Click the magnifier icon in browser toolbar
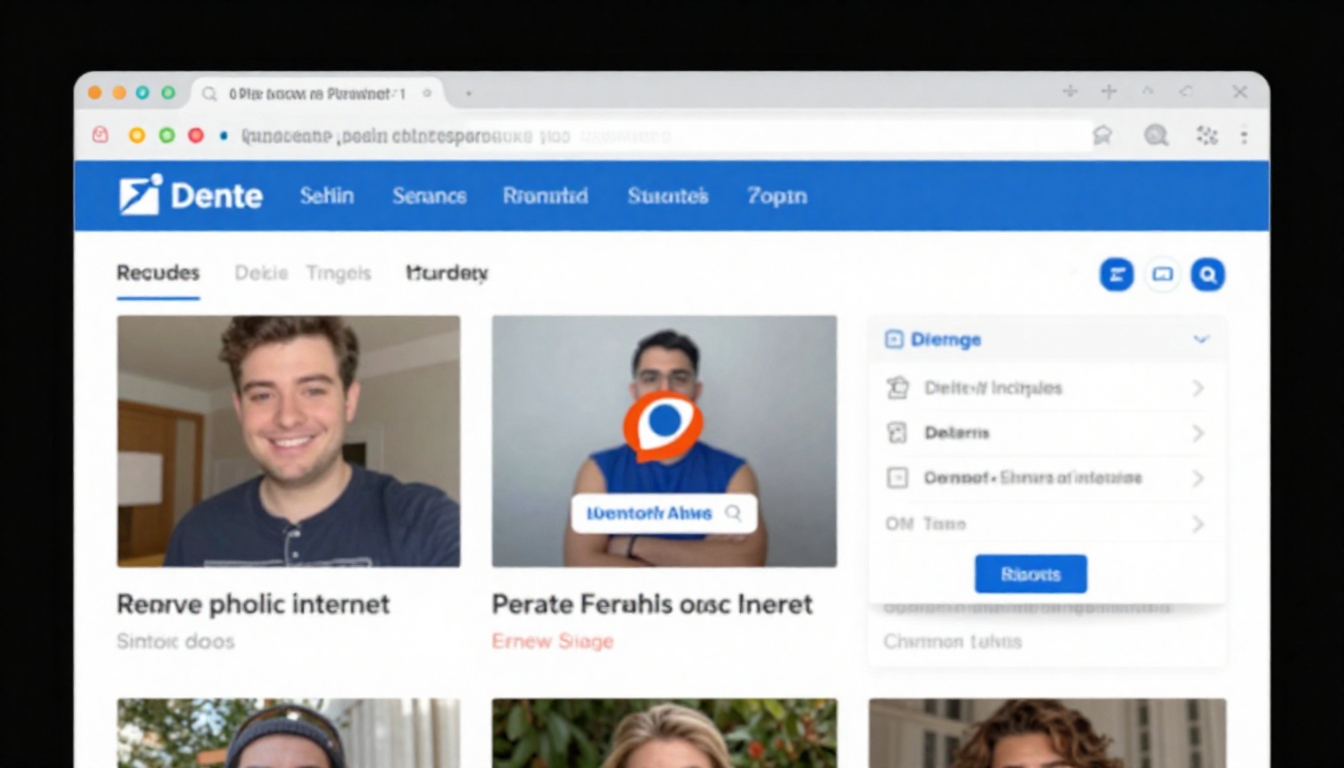 tap(1156, 136)
